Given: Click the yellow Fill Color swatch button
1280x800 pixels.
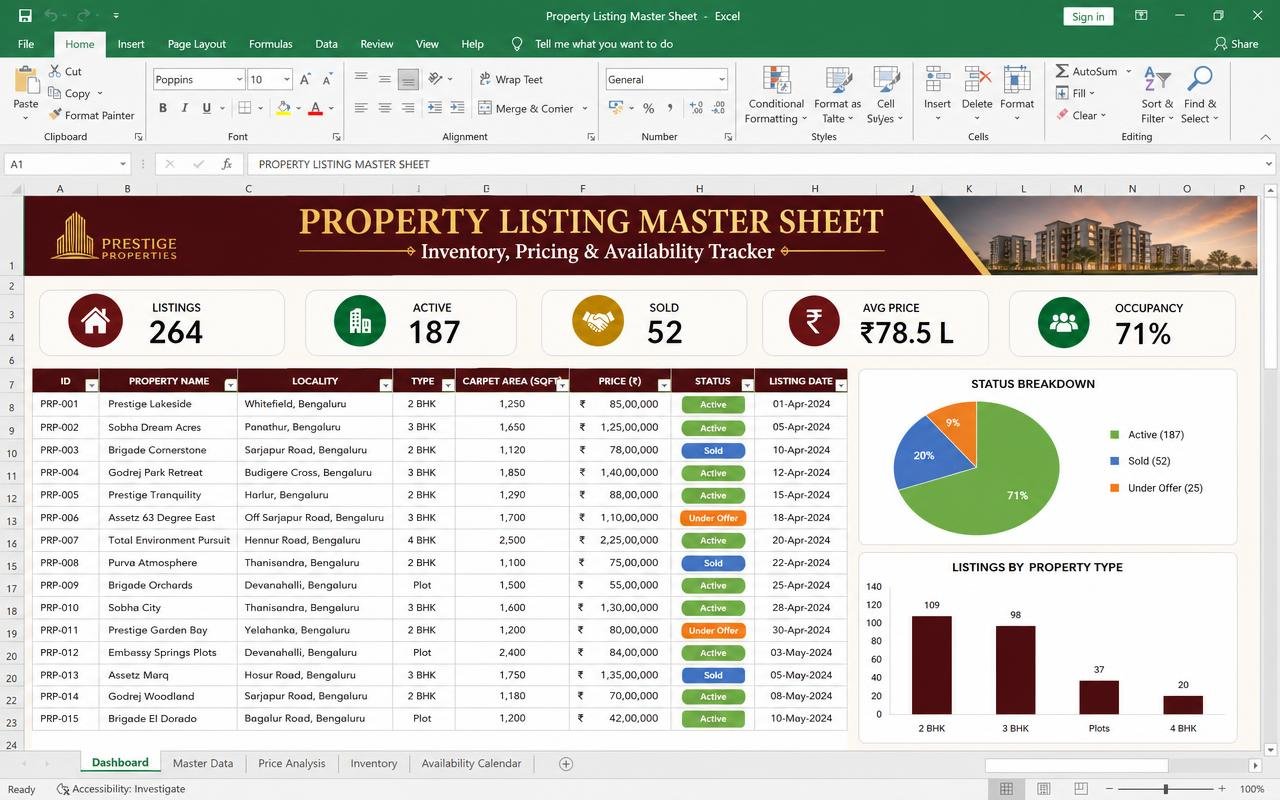Looking at the screenshot, I should (x=284, y=108).
